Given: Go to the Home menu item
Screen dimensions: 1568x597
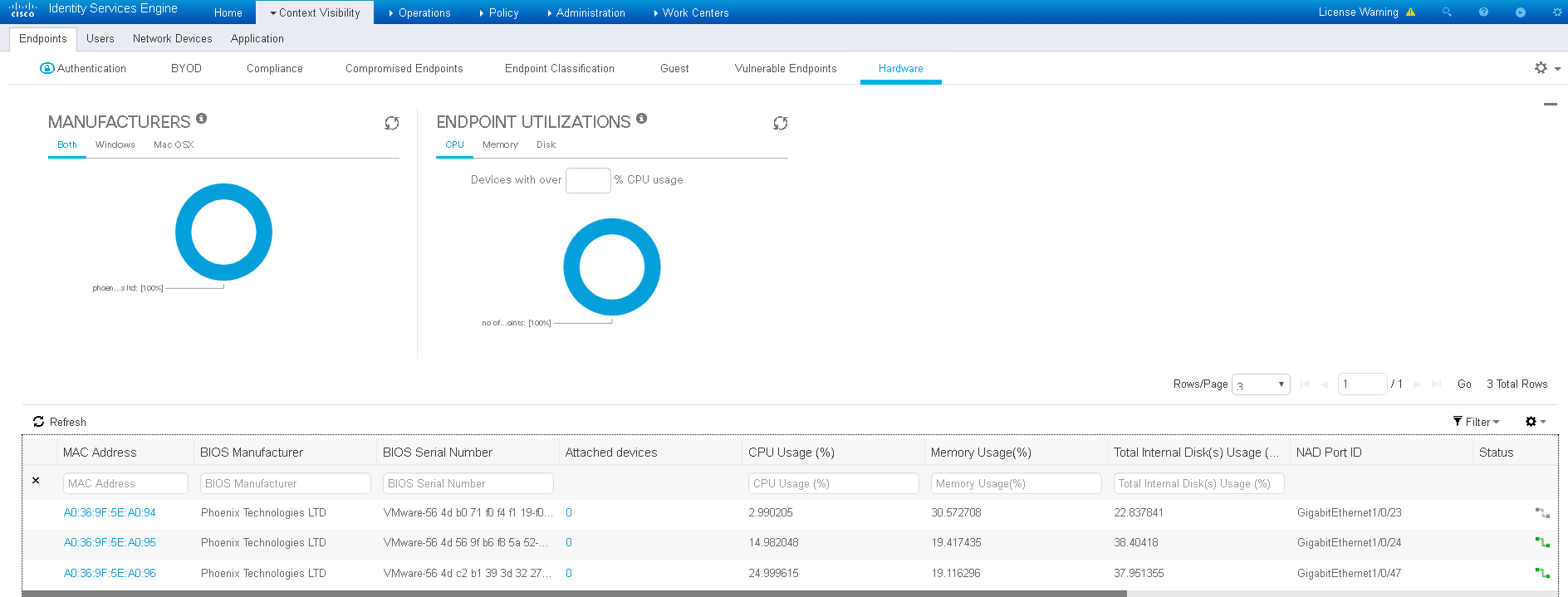Looking at the screenshot, I should coord(228,12).
